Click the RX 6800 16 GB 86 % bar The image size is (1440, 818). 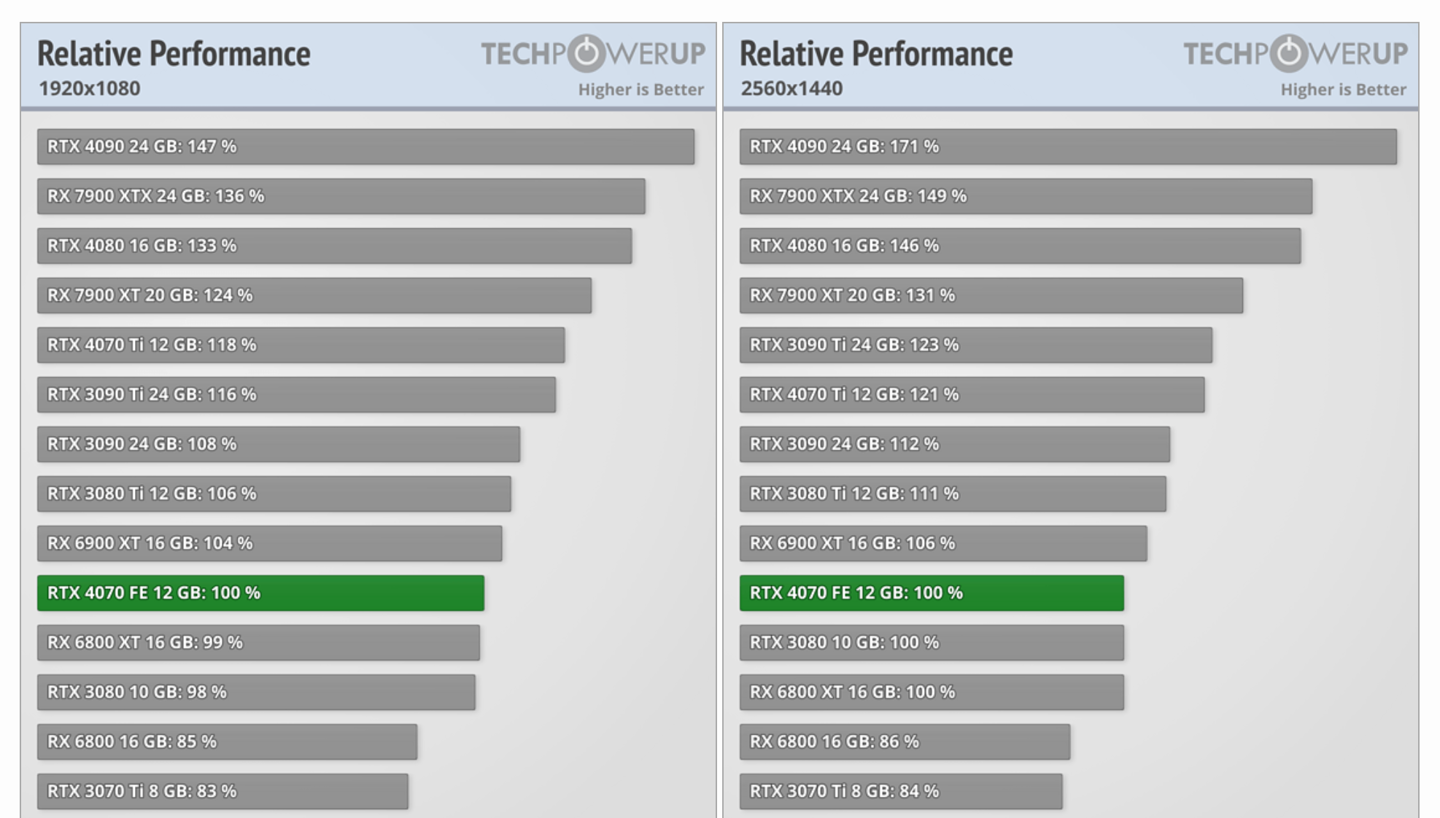click(905, 742)
